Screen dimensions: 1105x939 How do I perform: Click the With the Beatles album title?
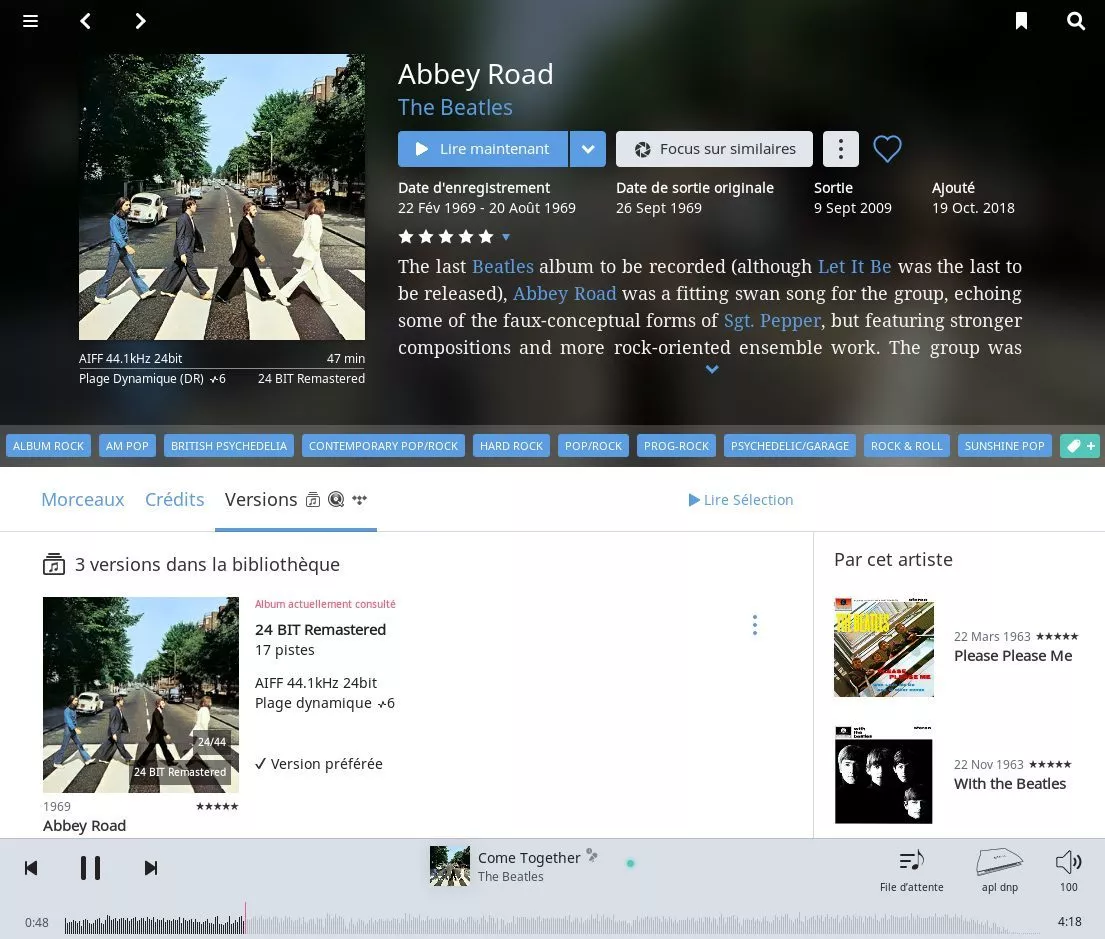[x=1010, y=784]
